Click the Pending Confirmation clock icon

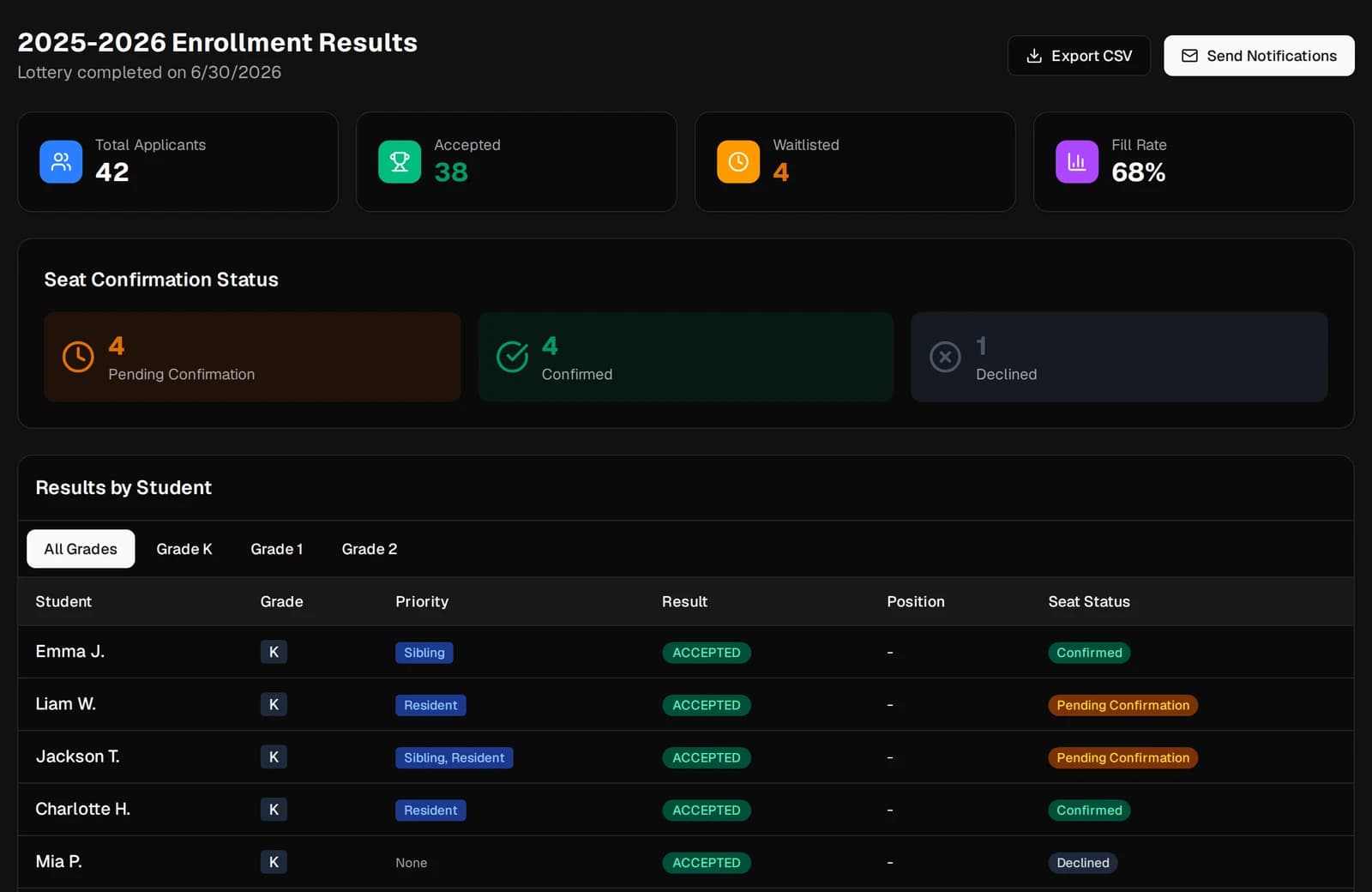(x=78, y=357)
